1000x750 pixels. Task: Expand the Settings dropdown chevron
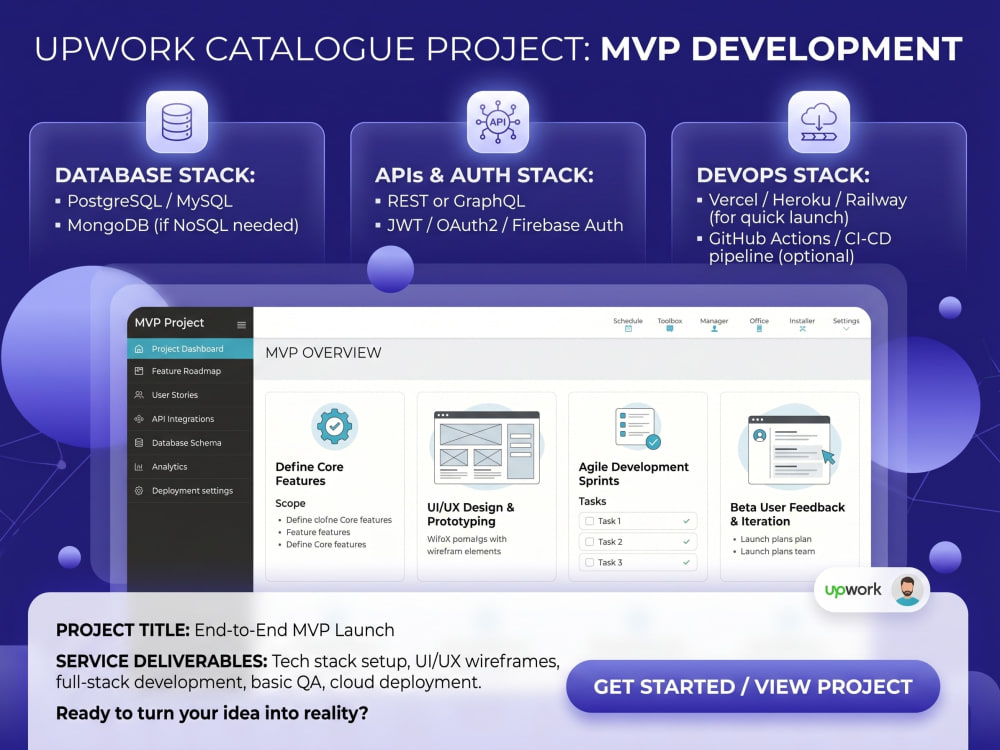pyautogui.click(x=846, y=329)
